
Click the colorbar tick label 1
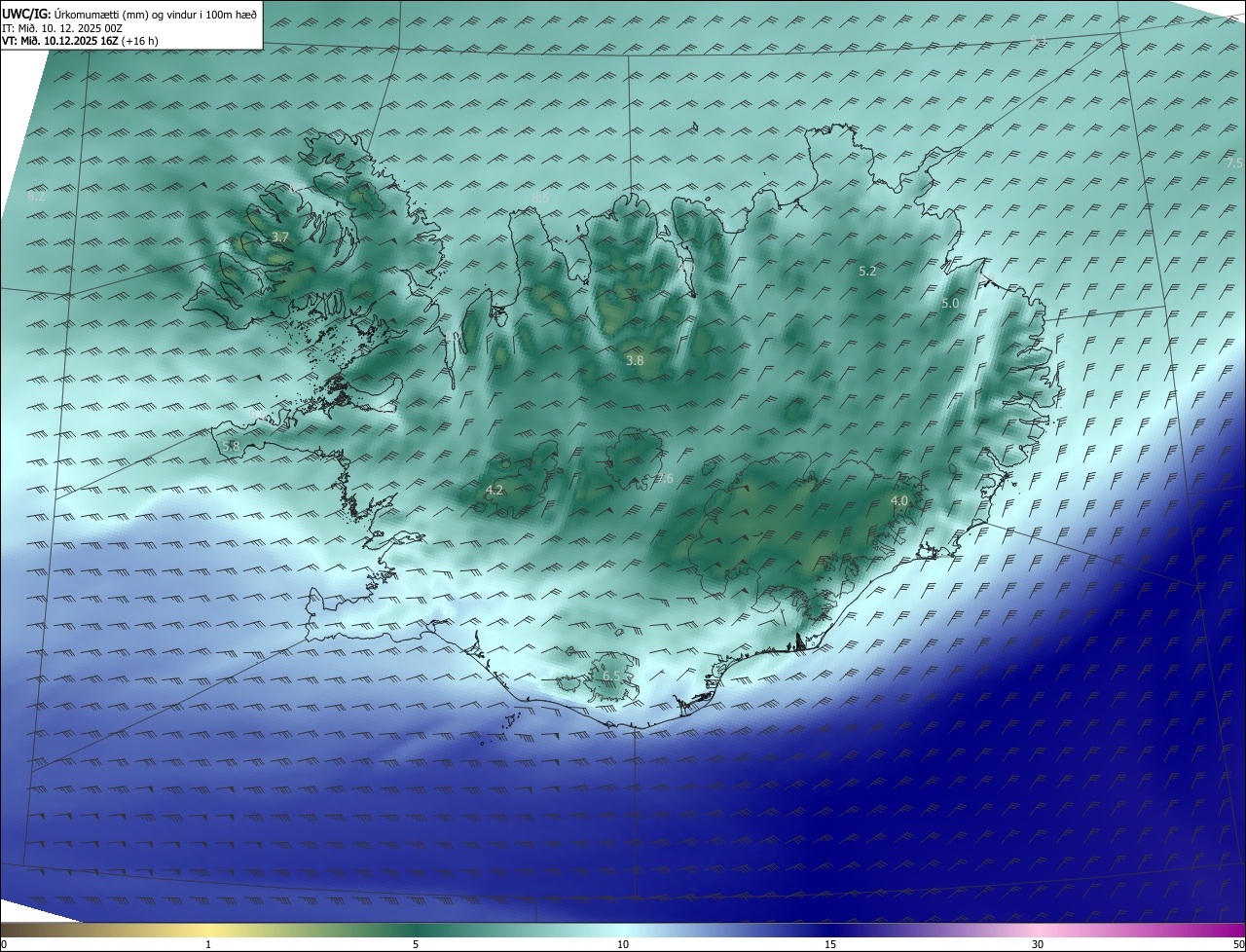208,944
